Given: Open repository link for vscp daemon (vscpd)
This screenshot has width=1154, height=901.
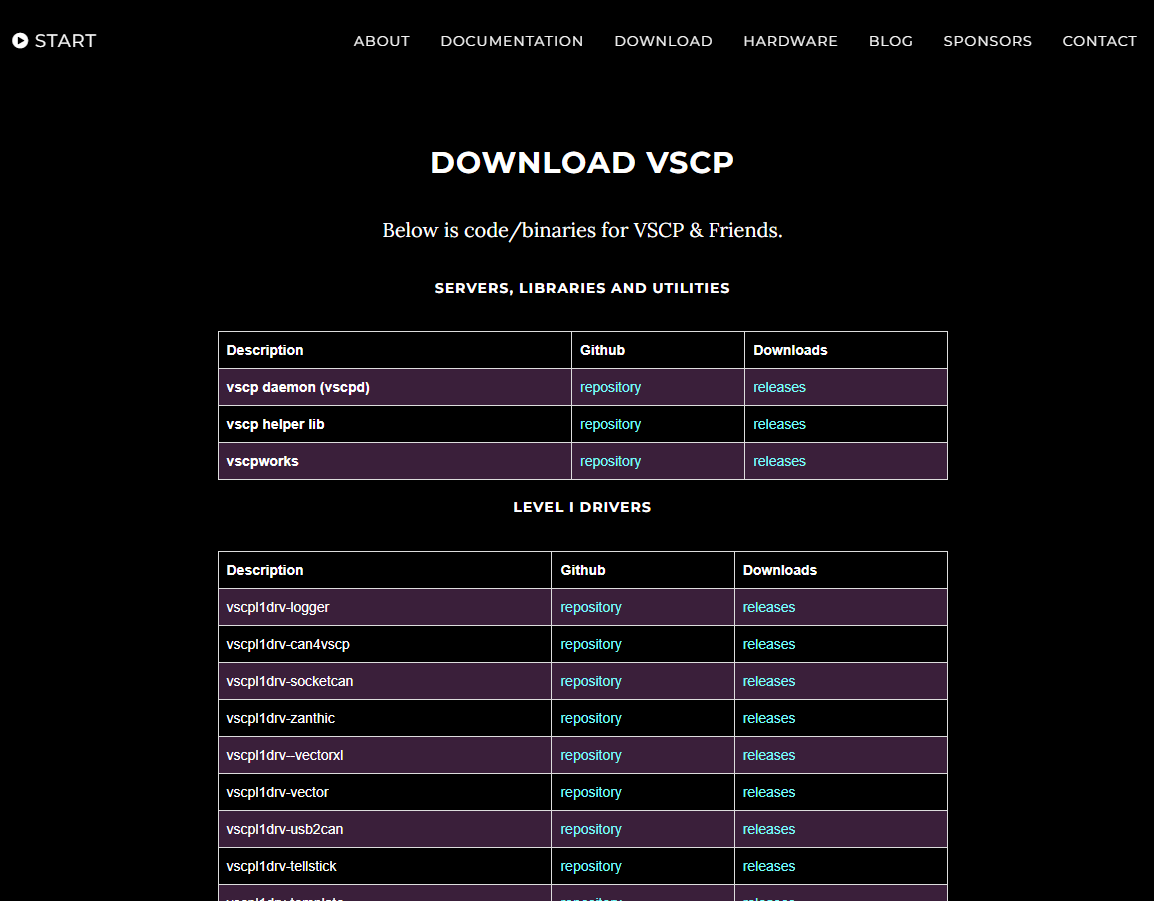Looking at the screenshot, I should (x=610, y=387).
